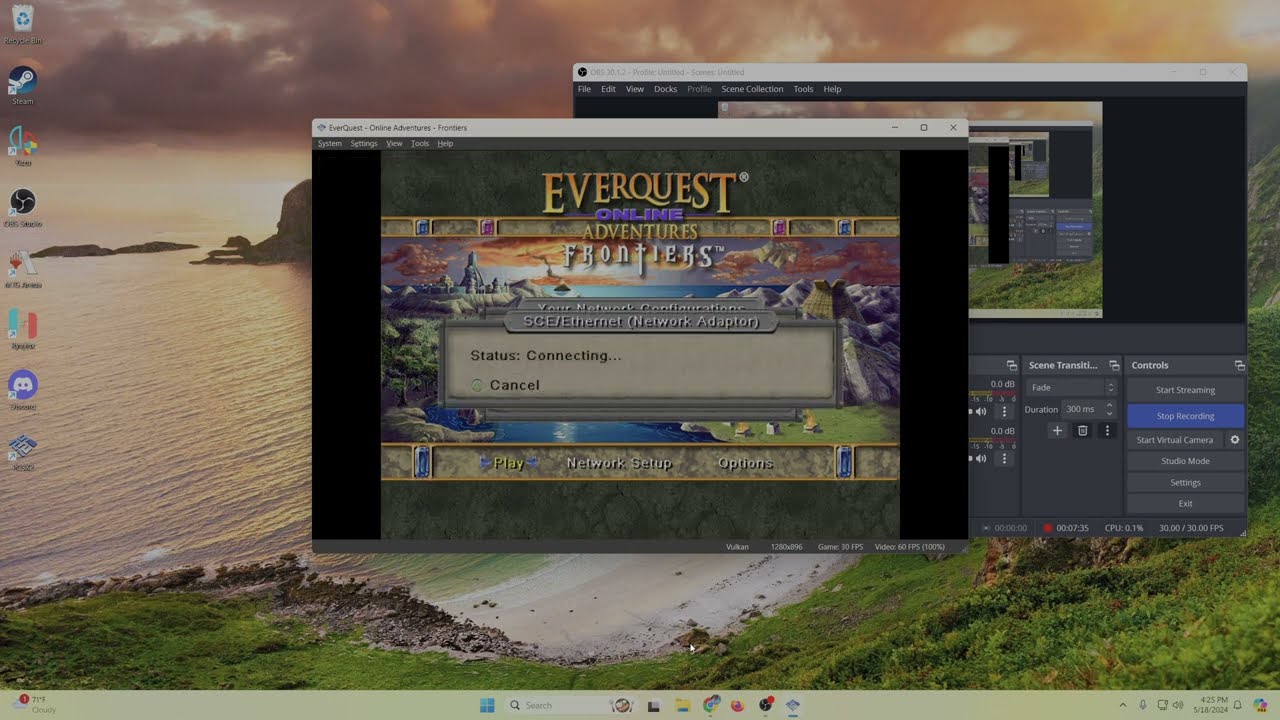Open the weather widget on the taskbar

(35, 705)
